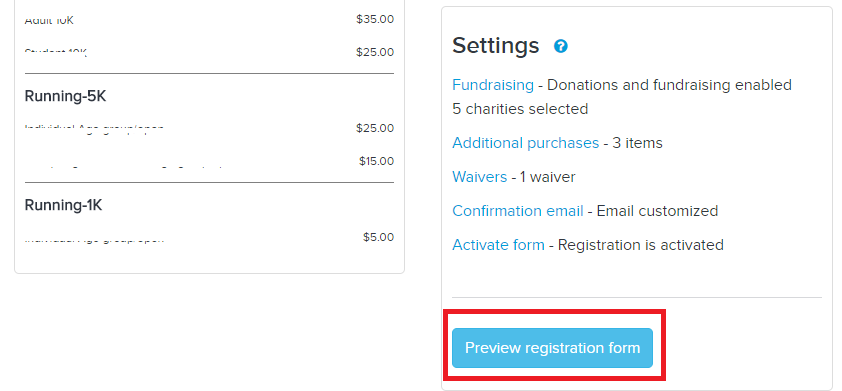Click the Preview registration form button
This screenshot has width=842, height=391.
point(553,348)
